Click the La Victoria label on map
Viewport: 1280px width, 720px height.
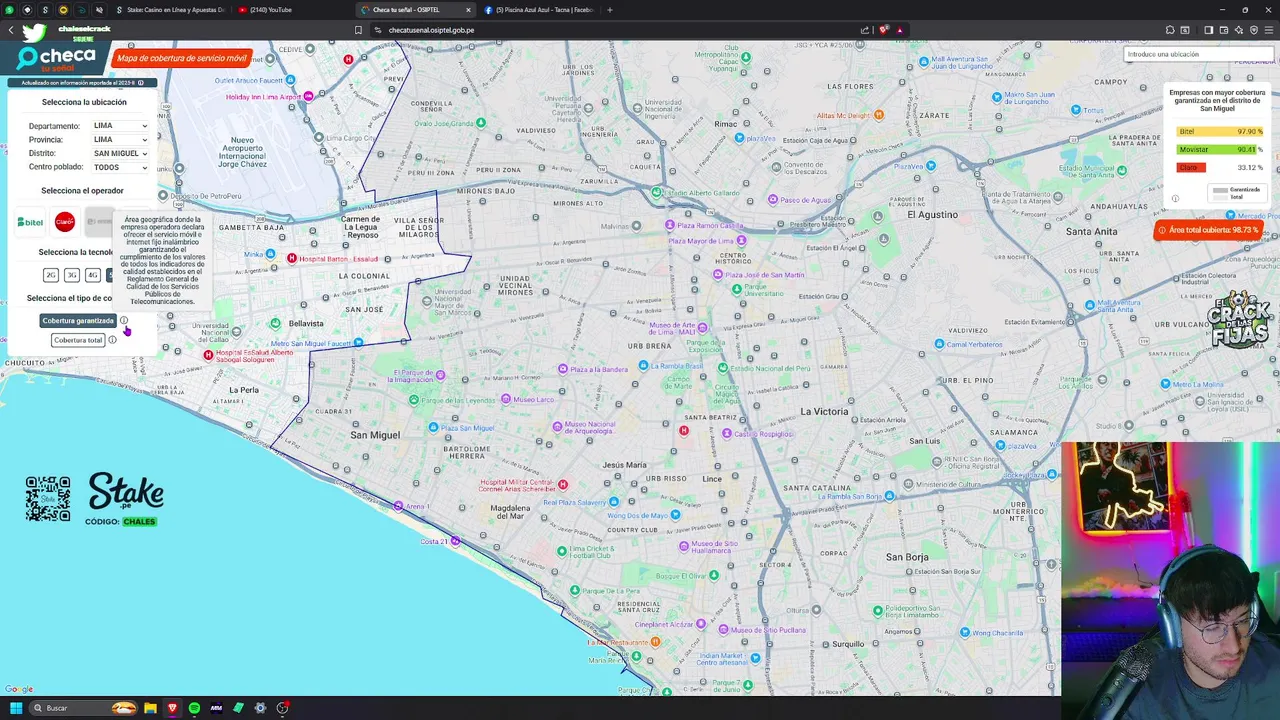pos(824,411)
